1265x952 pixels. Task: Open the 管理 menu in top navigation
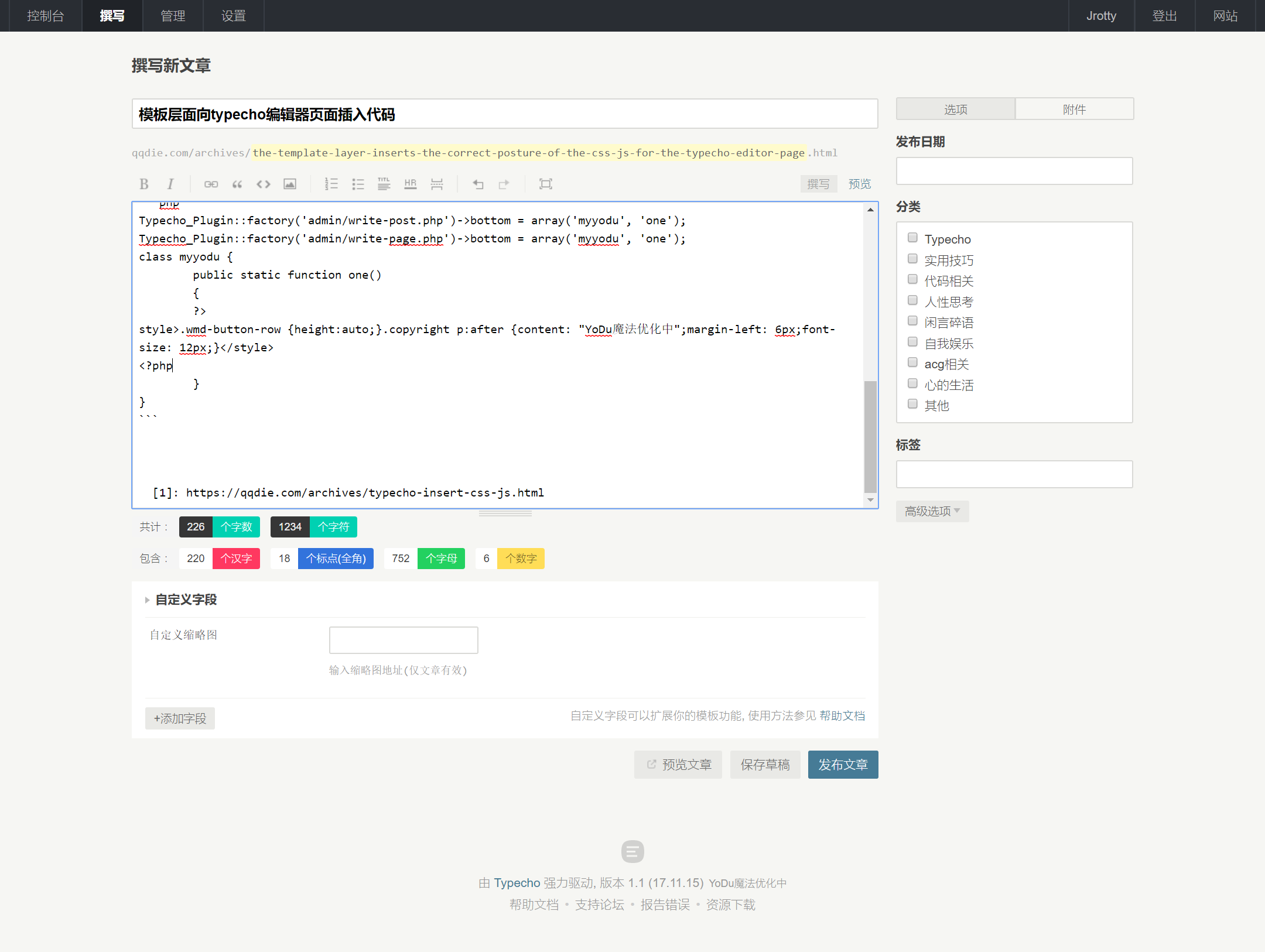pyautogui.click(x=173, y=16)
